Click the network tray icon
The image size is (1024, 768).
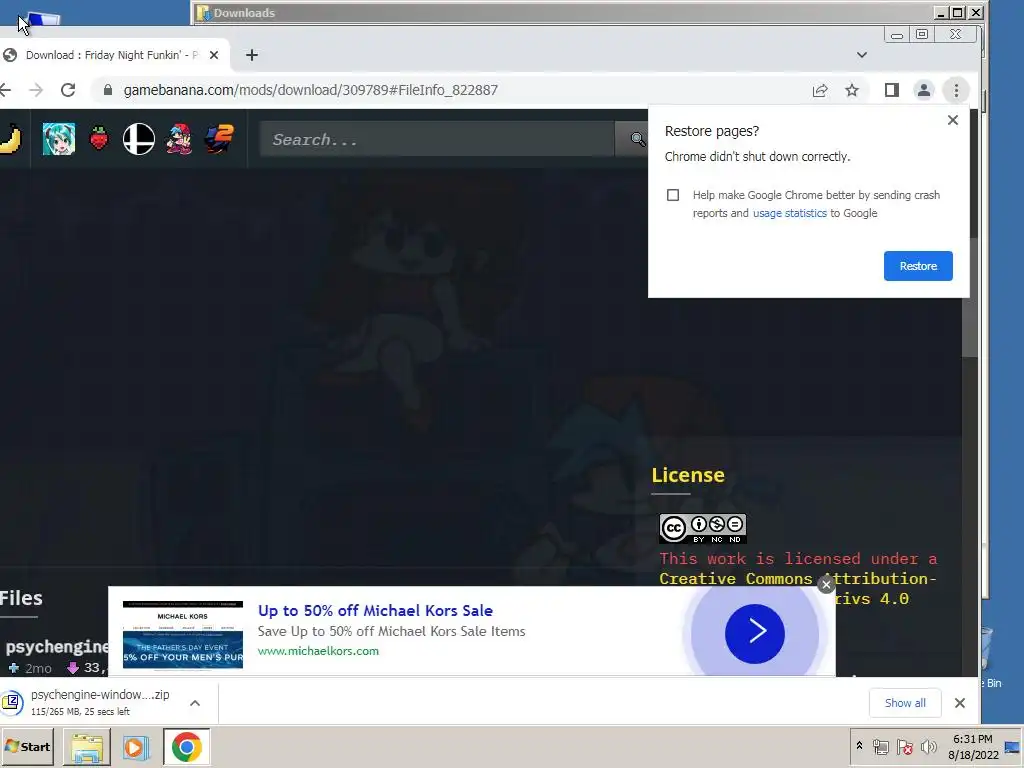click(x=880, y=747)
